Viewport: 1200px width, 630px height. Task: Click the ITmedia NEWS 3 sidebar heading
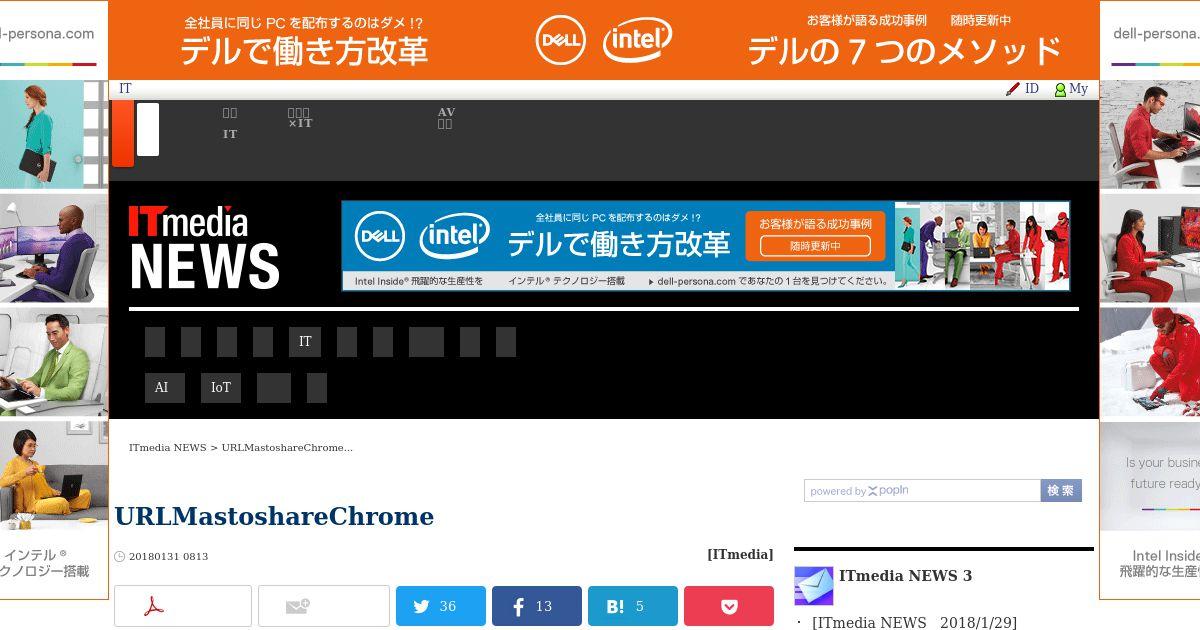(906, 576)
